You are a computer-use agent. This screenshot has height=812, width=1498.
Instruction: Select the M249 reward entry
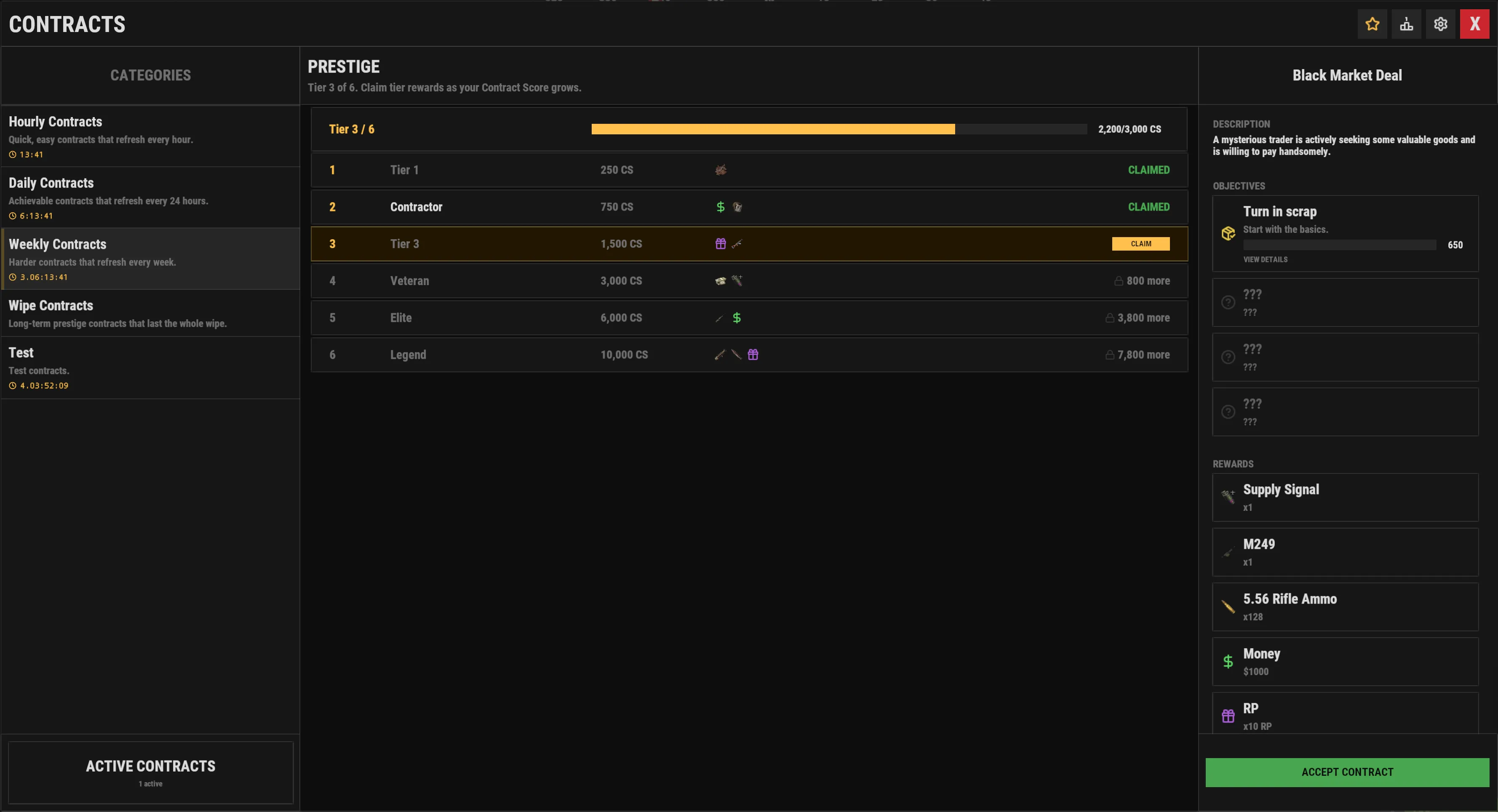pos(1345,552)
